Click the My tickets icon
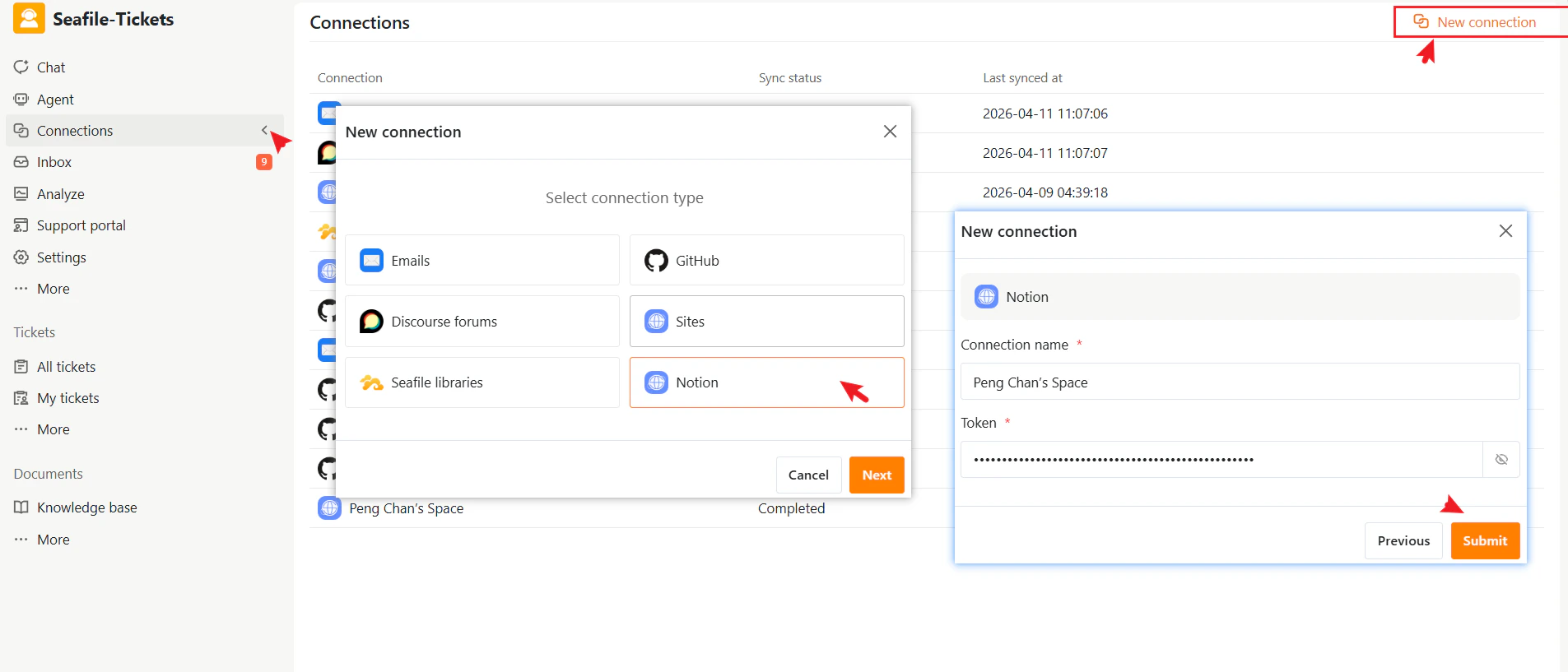The image size is (1568, 672). [21, 398]
